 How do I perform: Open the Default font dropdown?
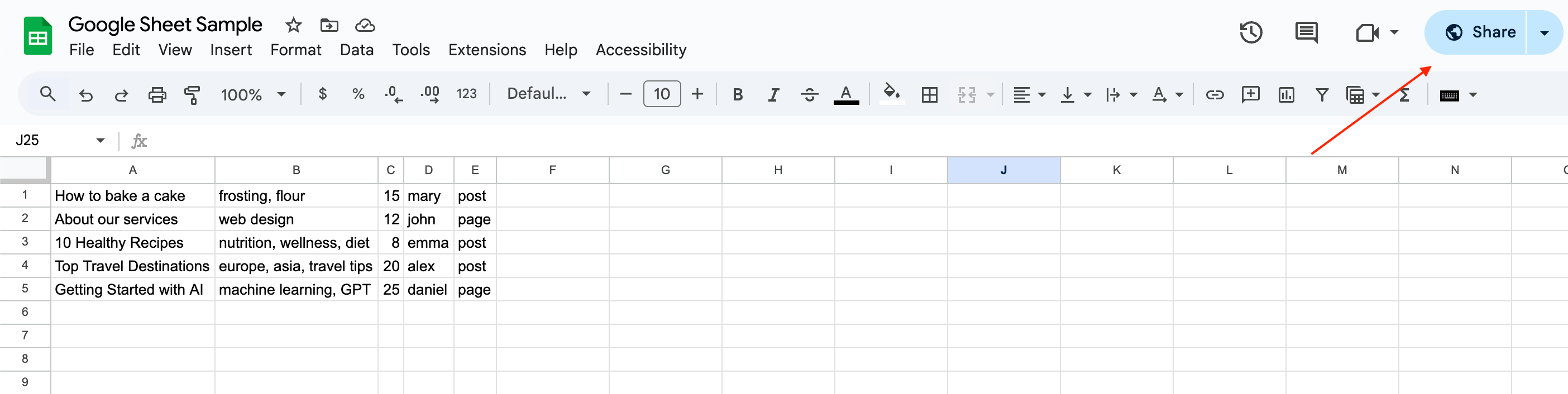pyautogui.click(x=548, y=94)
